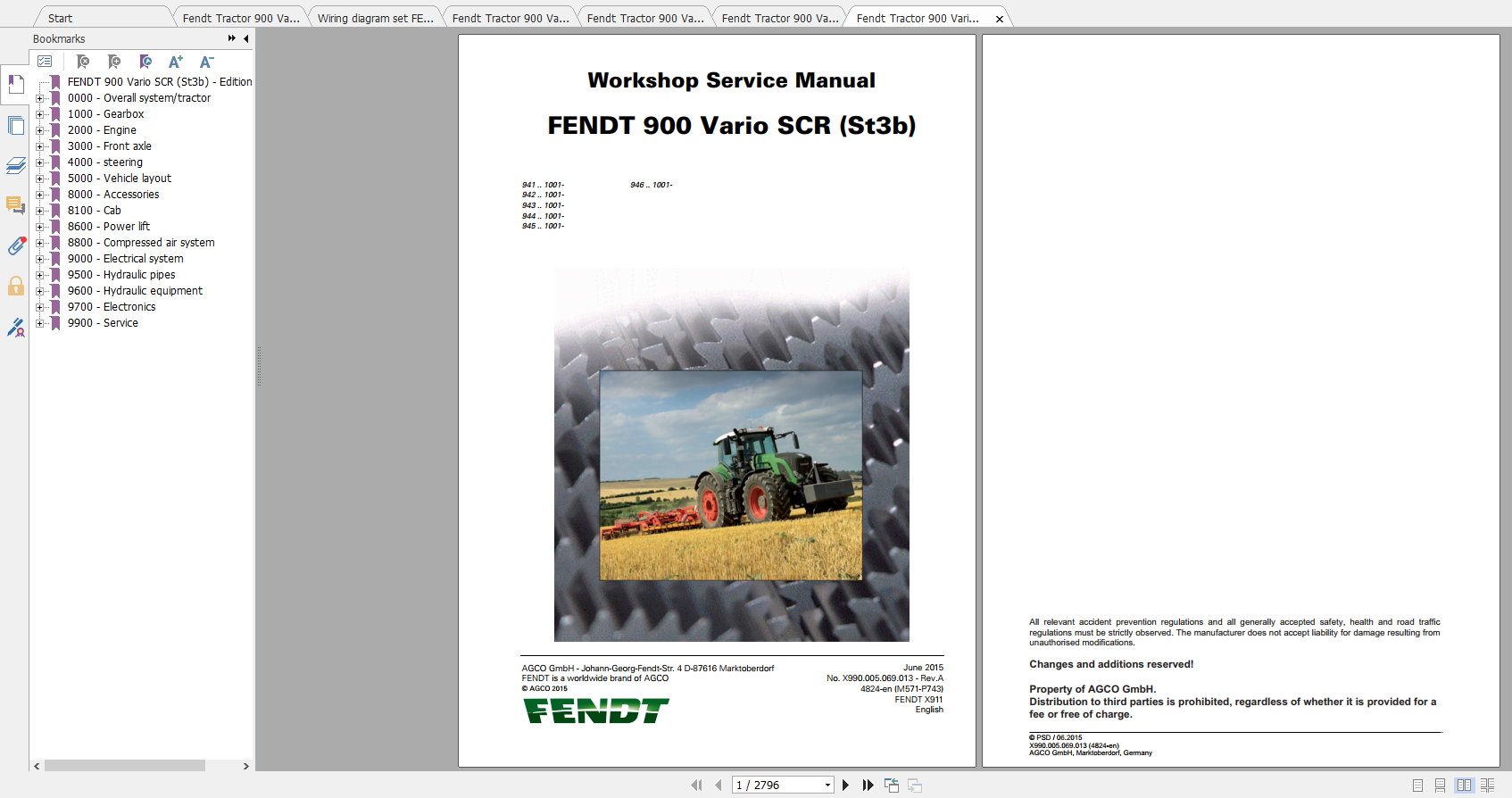Switch to the Wiring diagram set FE... tab

[375, 18]
